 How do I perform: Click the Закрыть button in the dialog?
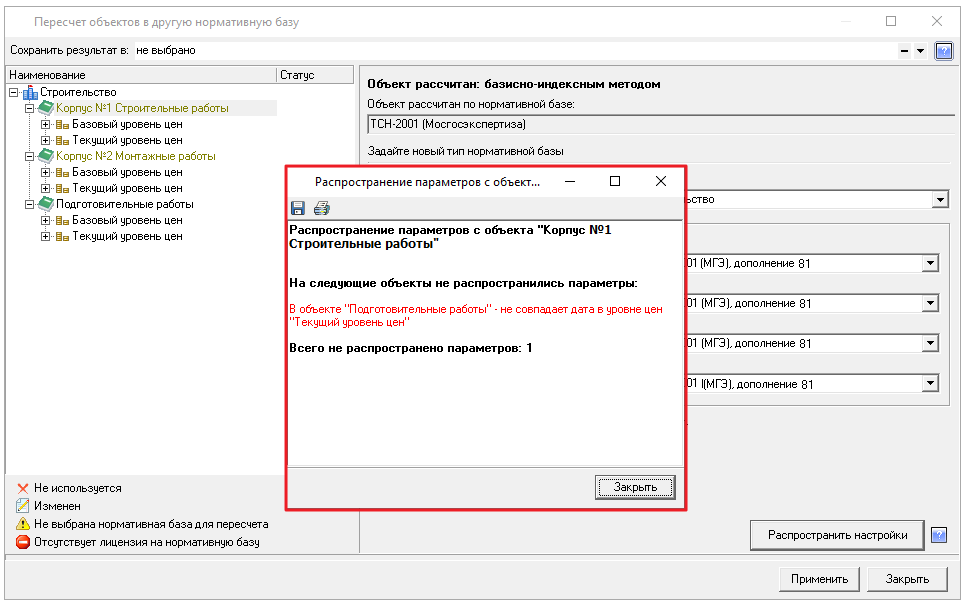click(x=635, y=487)
